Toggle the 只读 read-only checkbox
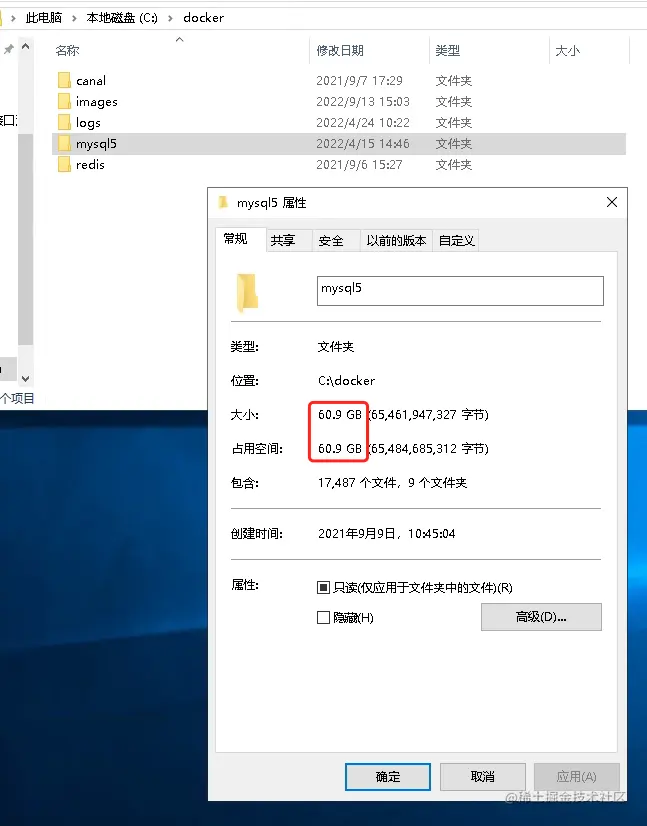 tap(323, 587)
